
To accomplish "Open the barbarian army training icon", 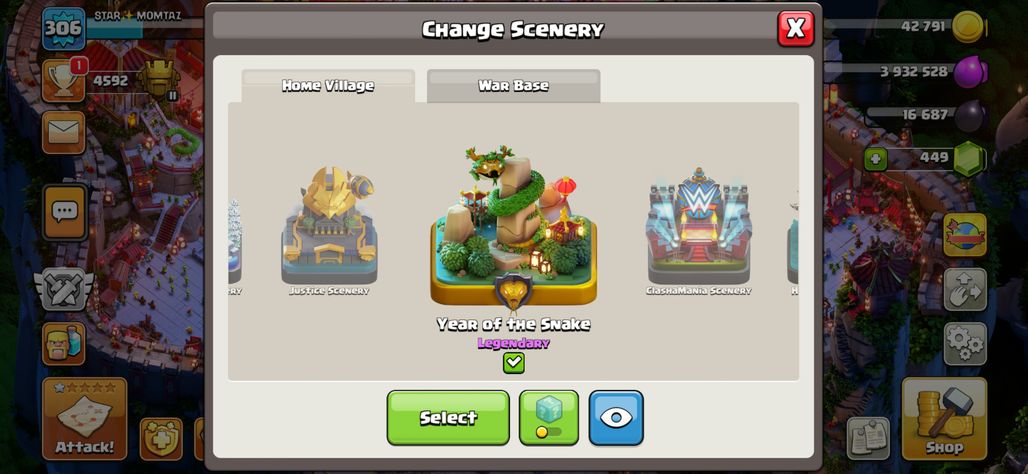I will point(64,344).
